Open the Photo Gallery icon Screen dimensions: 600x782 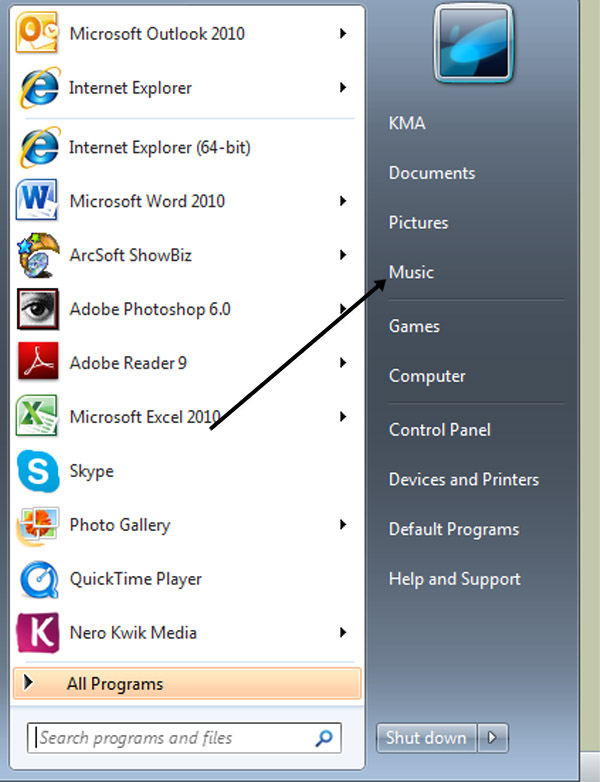pos(38,526)
